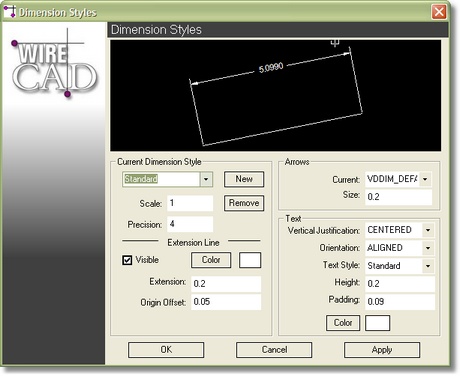Expand the Current Dimension Style dropdown
The width and height of the screenshot is (460, 376).
point(206,179)
